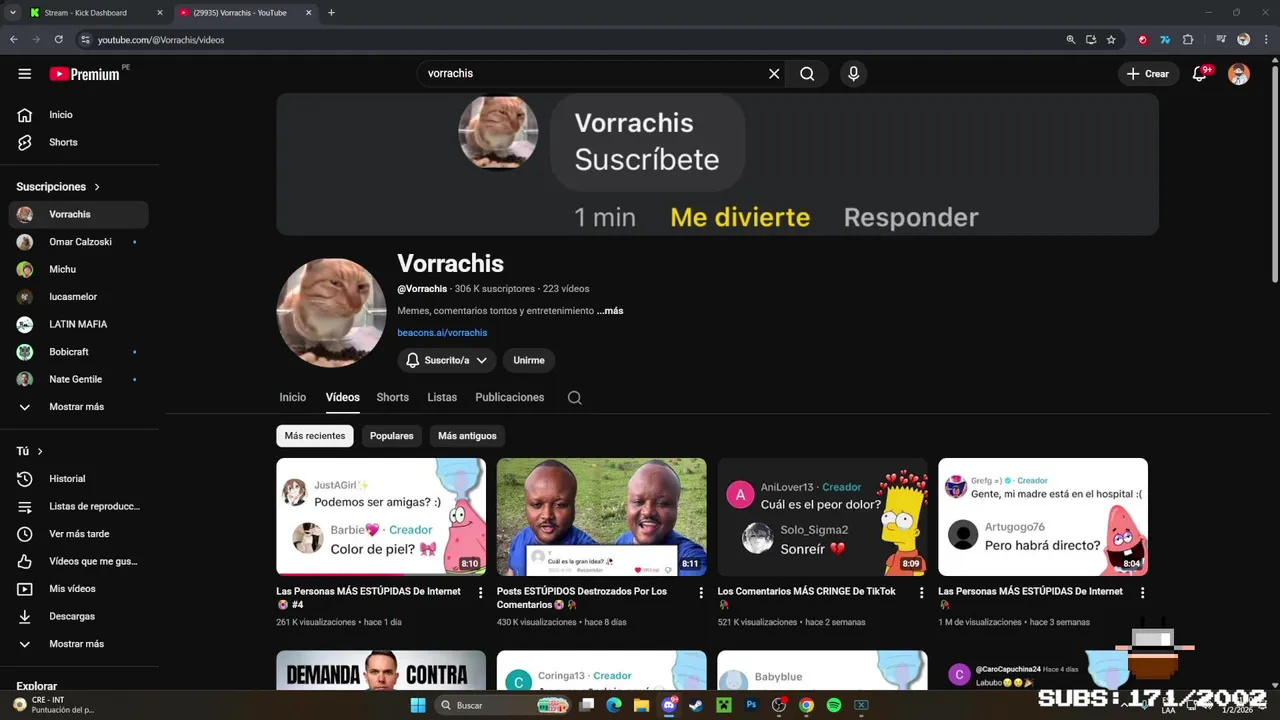The width and height of the screenshot is (1280, 720).
Task: Open Shorts from the left sidebar
Action: coord(78,142)
